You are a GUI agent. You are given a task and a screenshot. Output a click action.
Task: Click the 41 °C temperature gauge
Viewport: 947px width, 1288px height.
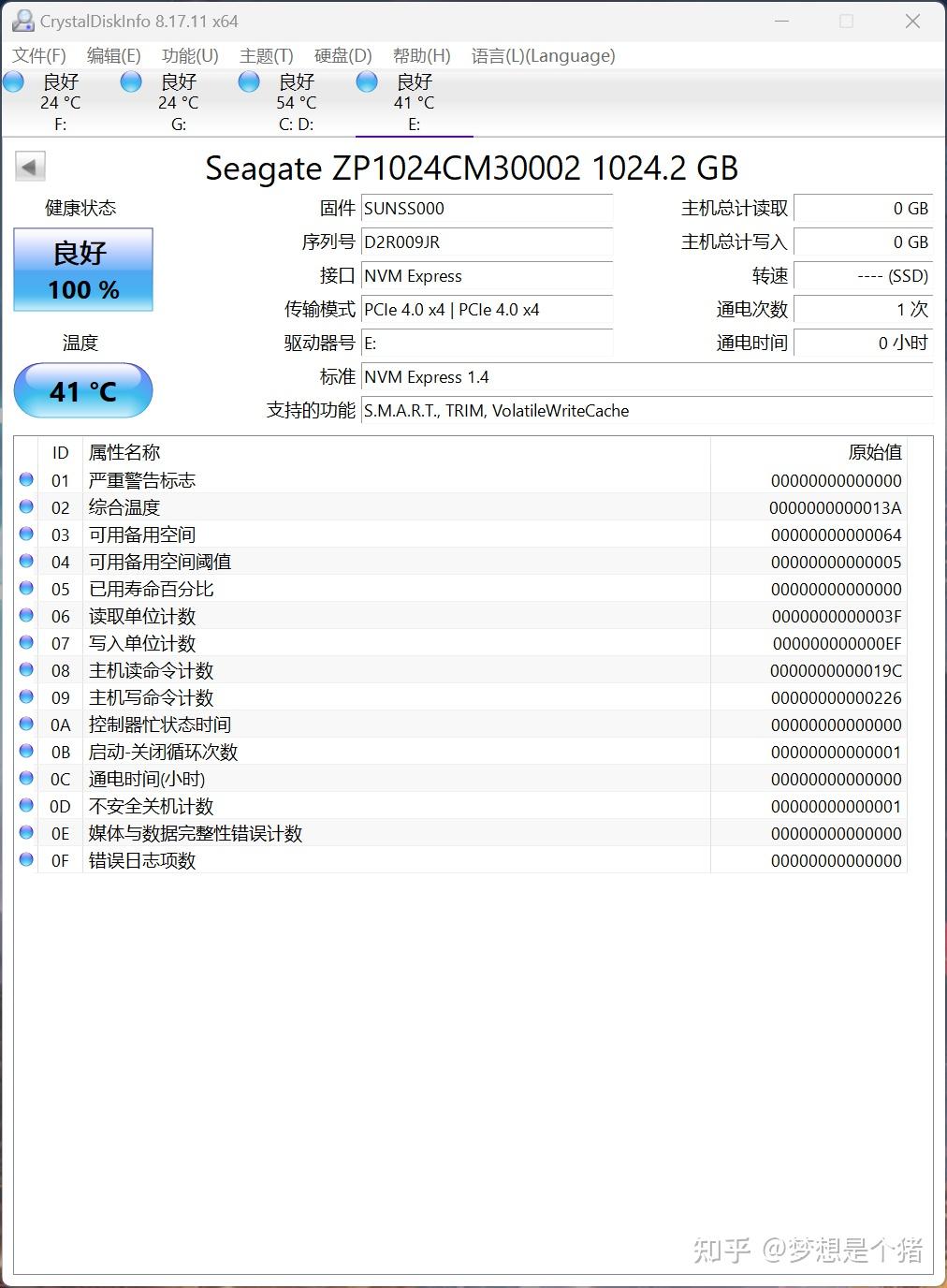(83, 390)
